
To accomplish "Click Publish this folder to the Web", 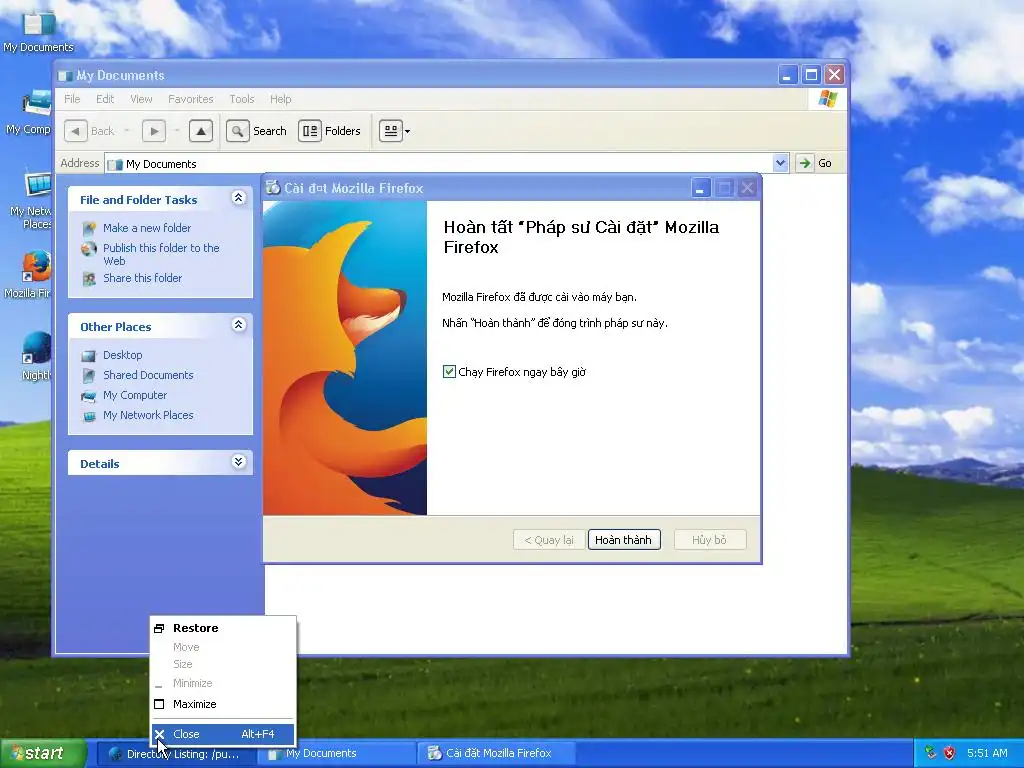I will coord(161,254).
